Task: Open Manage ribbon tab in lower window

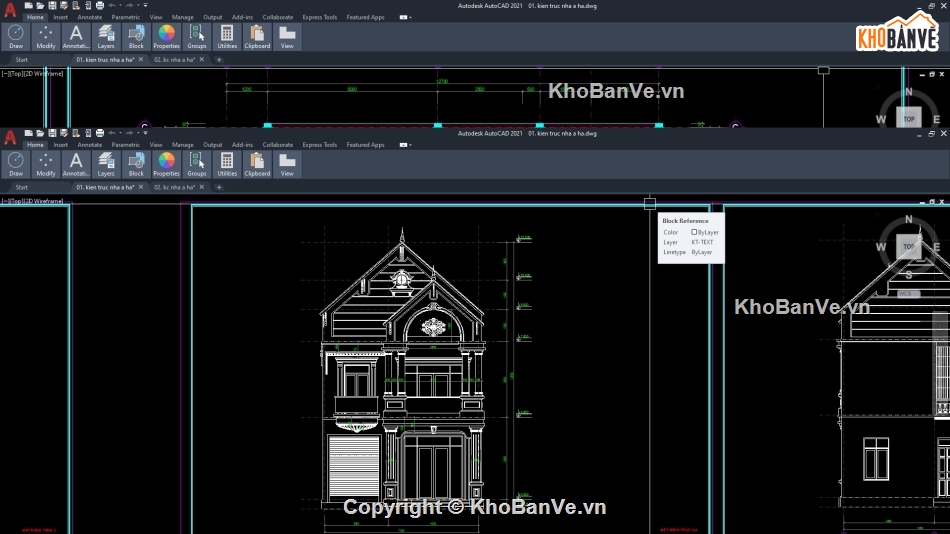Action: point(182,145)
